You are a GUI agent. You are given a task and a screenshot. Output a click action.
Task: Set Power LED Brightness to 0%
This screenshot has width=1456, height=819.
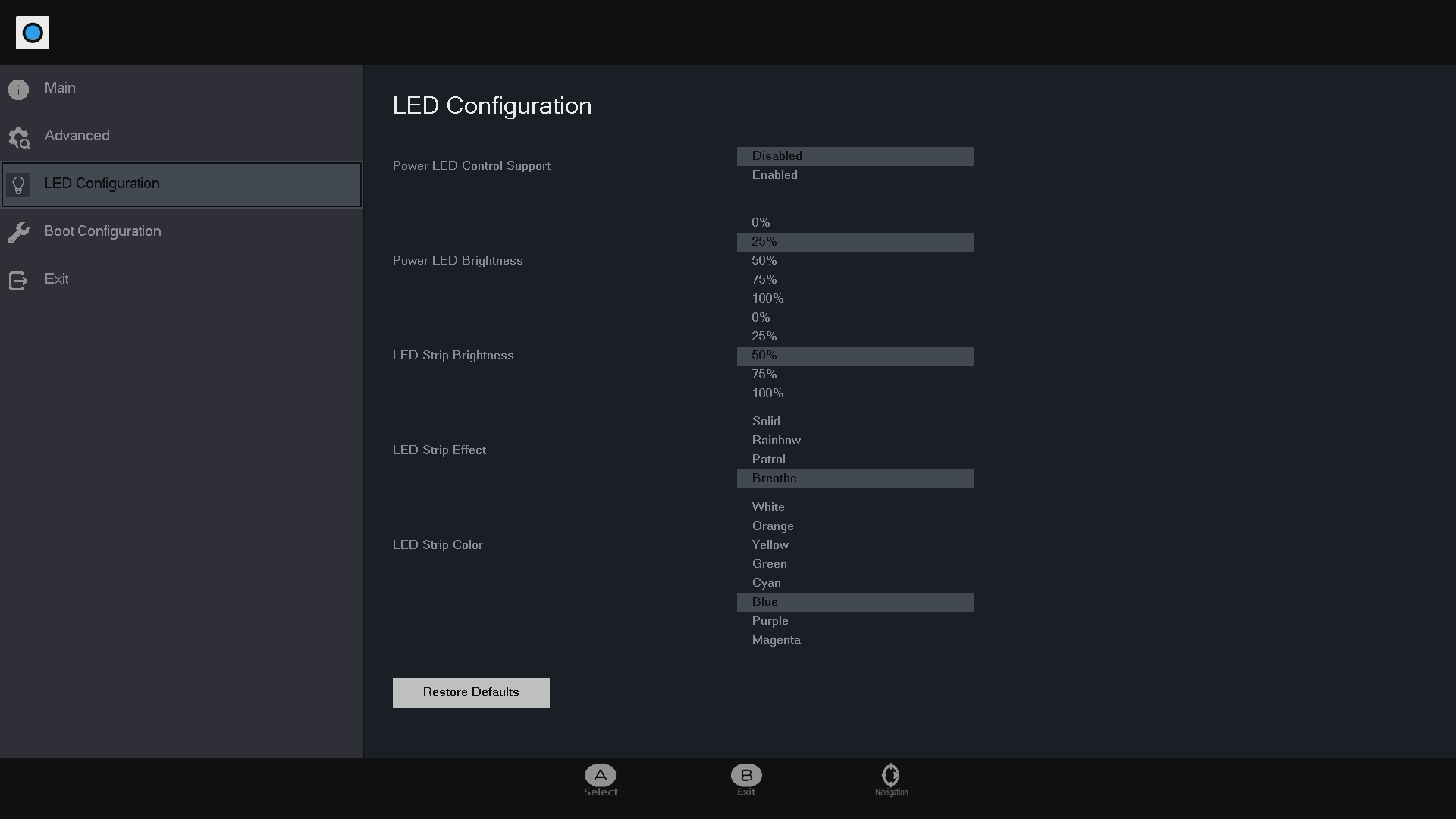855,223
